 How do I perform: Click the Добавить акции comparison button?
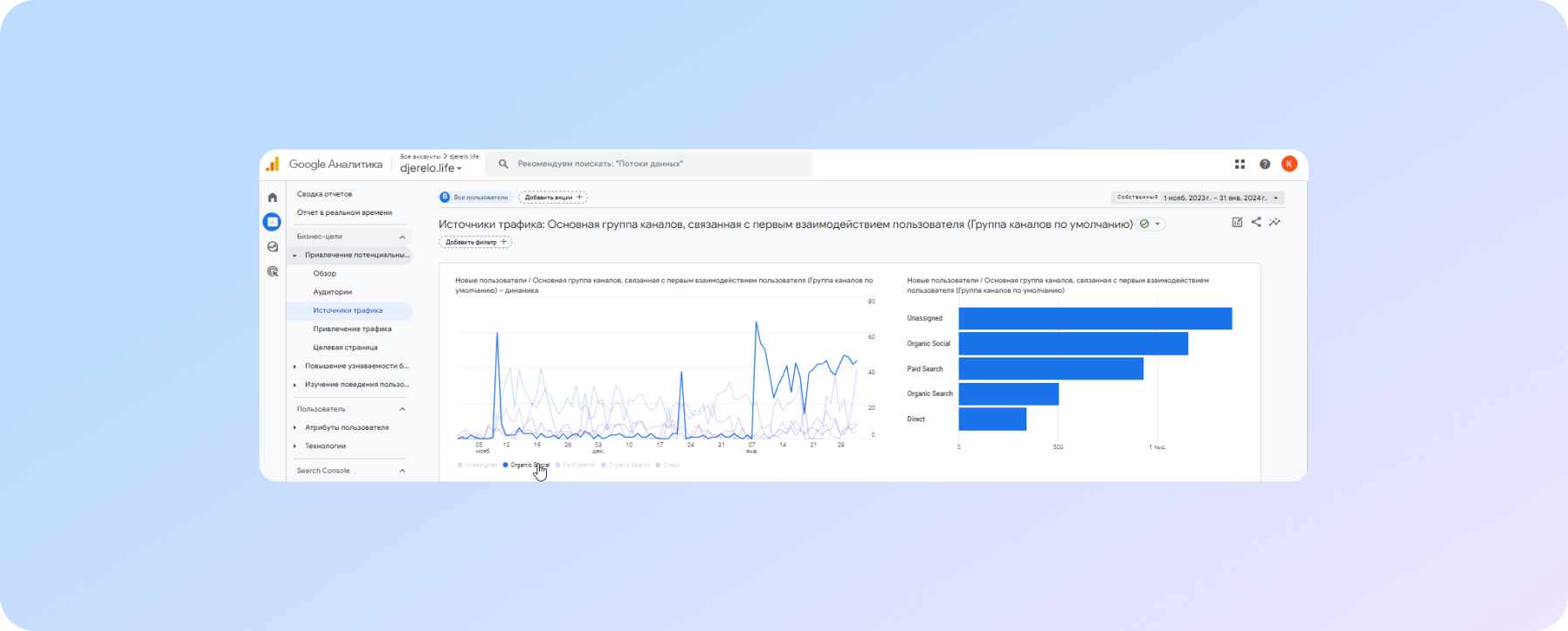pos(553,198)
